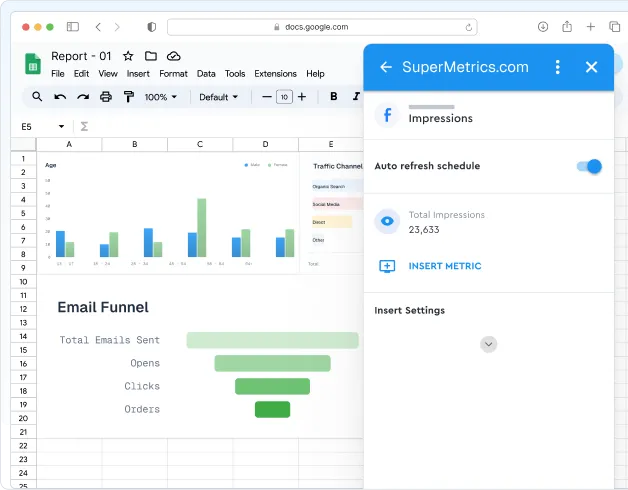Click the 23,633 impressions value
The height and width of the screenshot is (490, 628).
pyautogui.click(x=424, y=230)
